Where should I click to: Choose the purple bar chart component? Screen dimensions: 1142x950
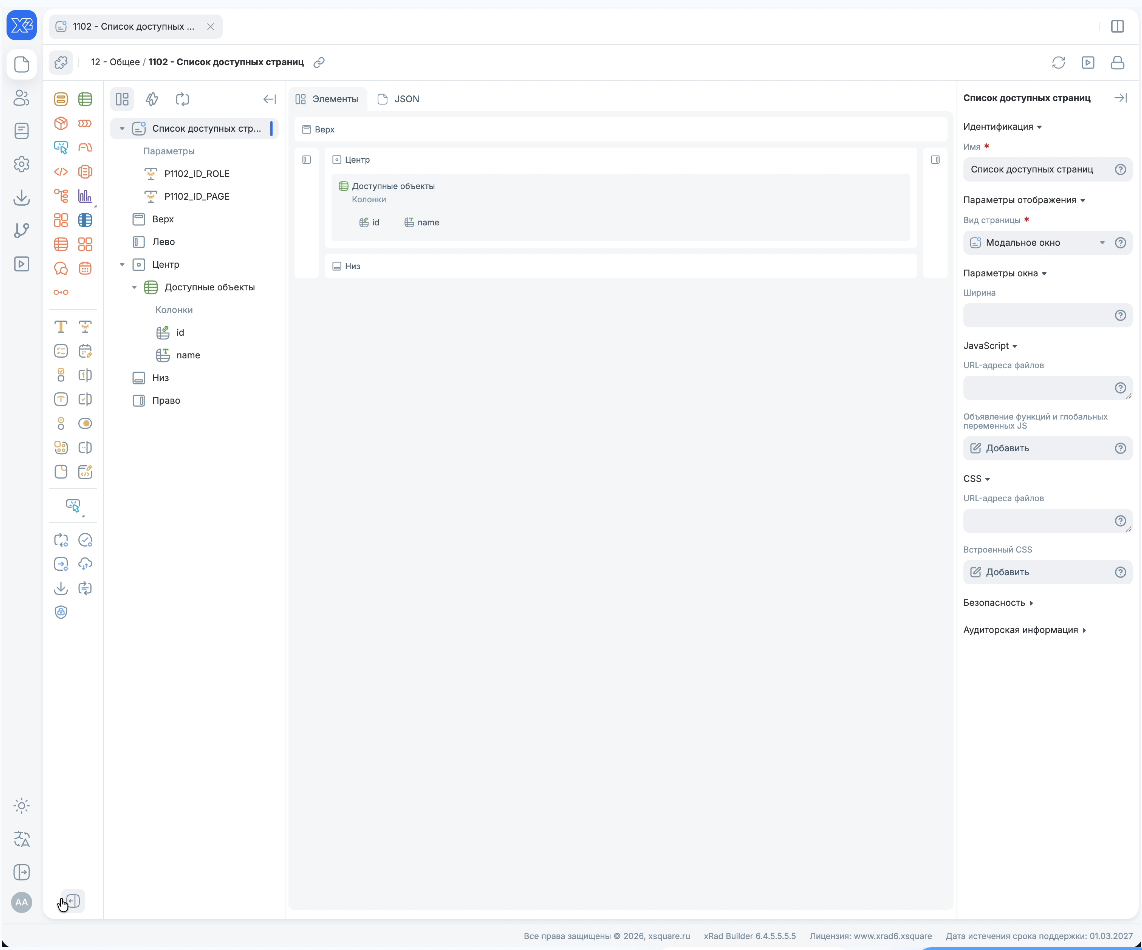(x=85, y=196)
